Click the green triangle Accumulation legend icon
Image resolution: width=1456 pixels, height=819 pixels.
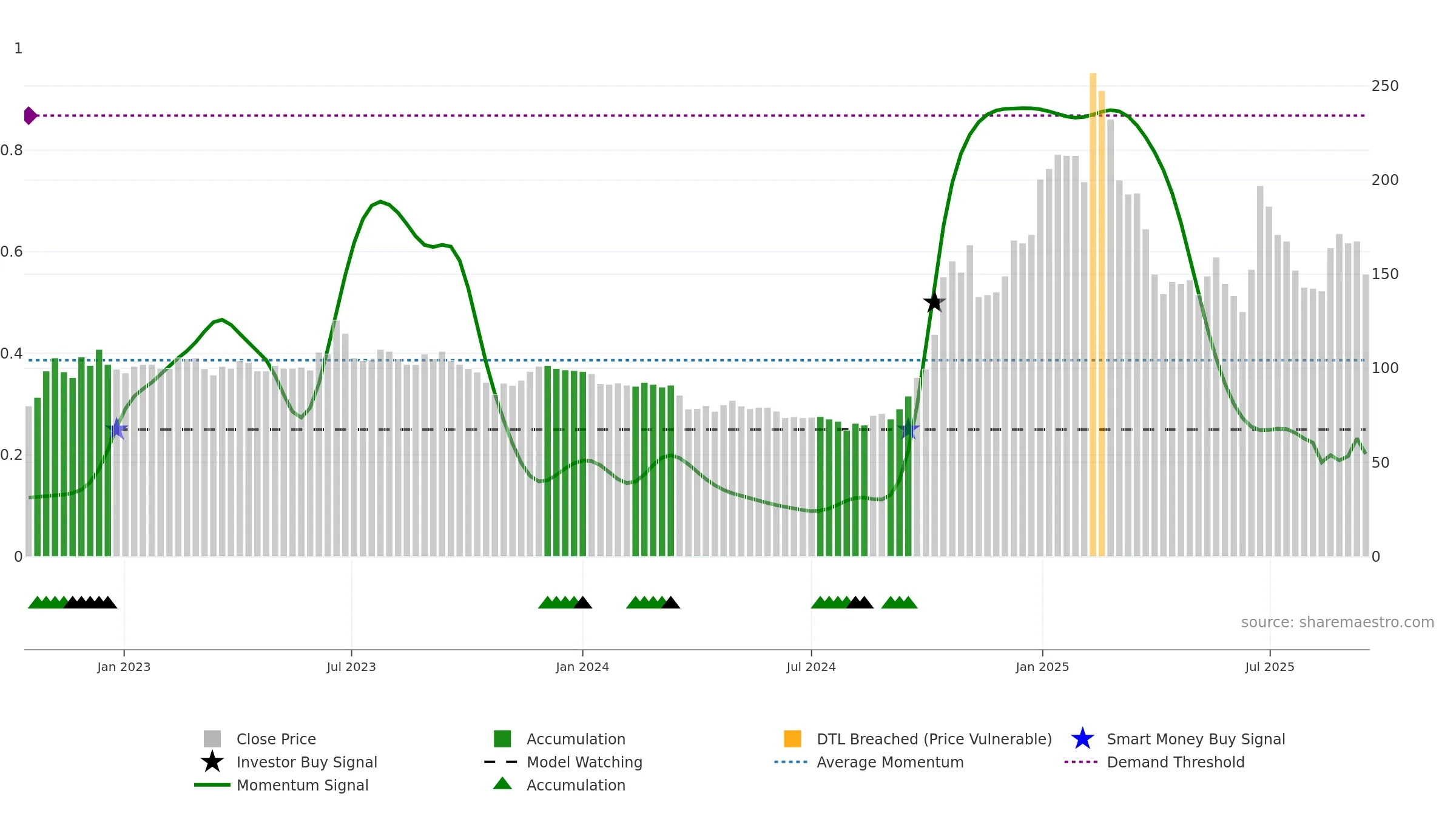pyautogui.click(x=502, y=784)
